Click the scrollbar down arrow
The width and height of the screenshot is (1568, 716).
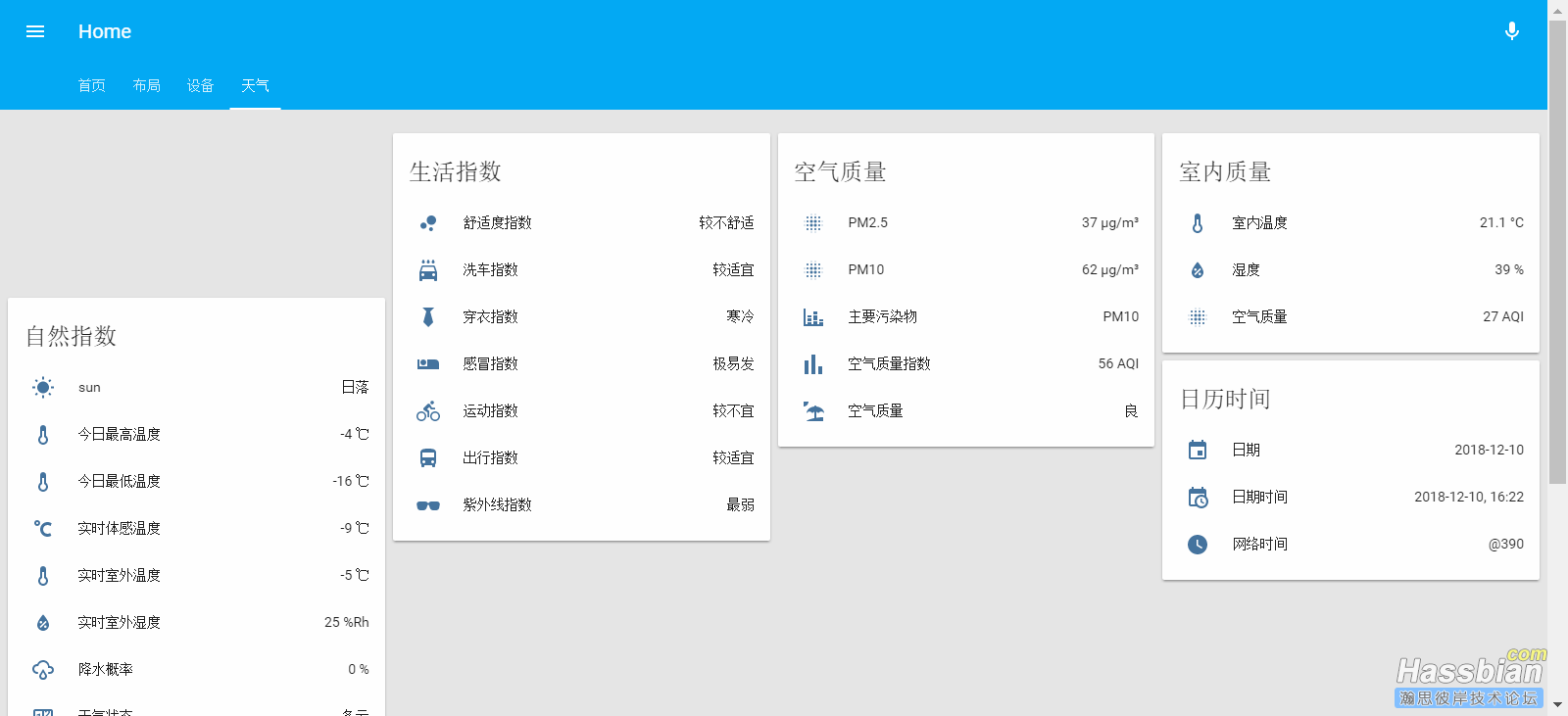1557,705
